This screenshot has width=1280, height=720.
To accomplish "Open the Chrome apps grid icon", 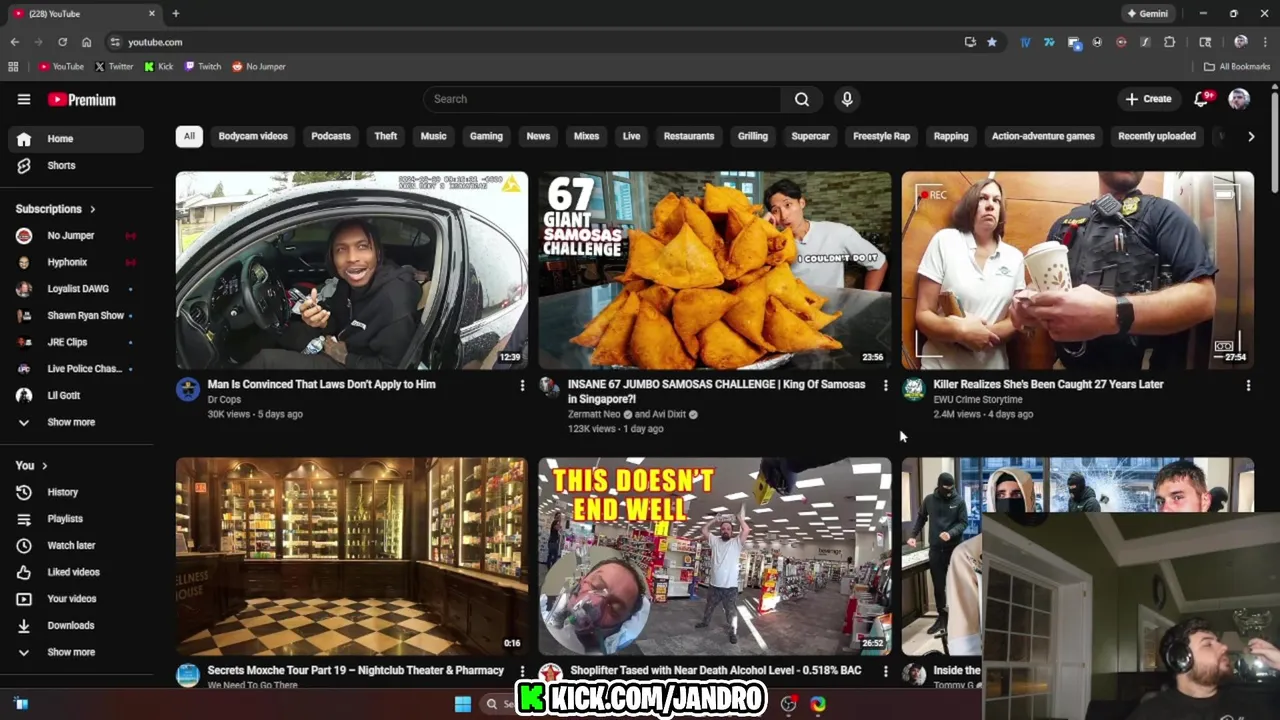I will pyautogui.click(x=13, y=67).
